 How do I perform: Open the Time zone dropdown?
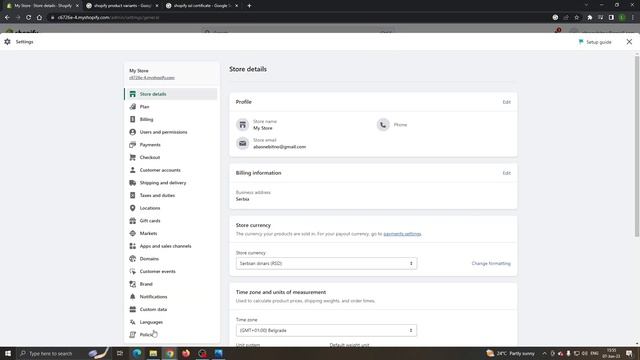(326, 330)
